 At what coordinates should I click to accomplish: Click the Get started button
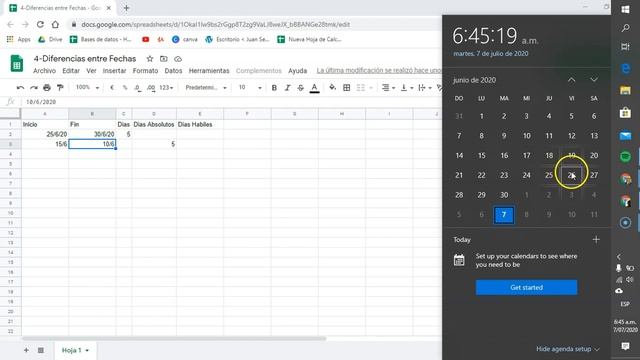527,287
